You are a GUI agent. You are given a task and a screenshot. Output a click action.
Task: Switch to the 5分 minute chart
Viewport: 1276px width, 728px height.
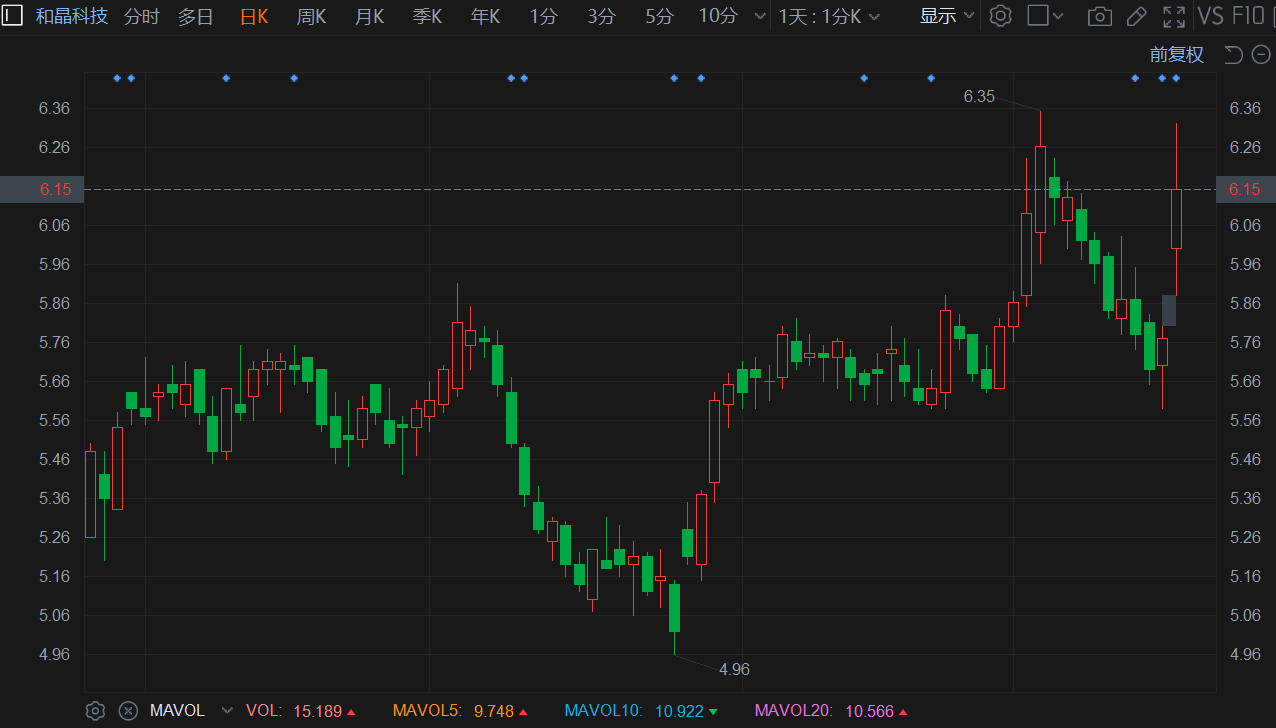point(660,16)
